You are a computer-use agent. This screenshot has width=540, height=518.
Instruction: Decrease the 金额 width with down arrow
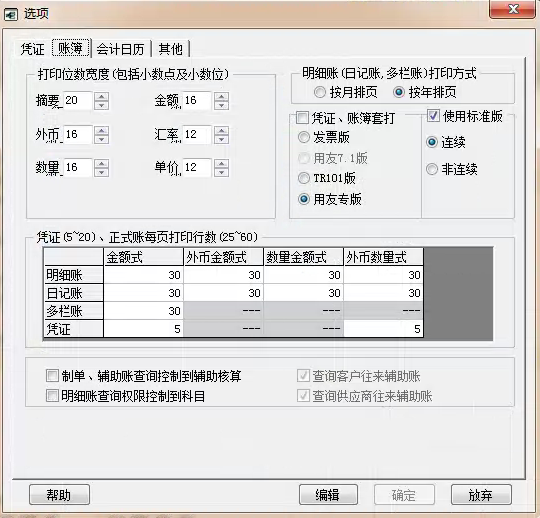221,105
